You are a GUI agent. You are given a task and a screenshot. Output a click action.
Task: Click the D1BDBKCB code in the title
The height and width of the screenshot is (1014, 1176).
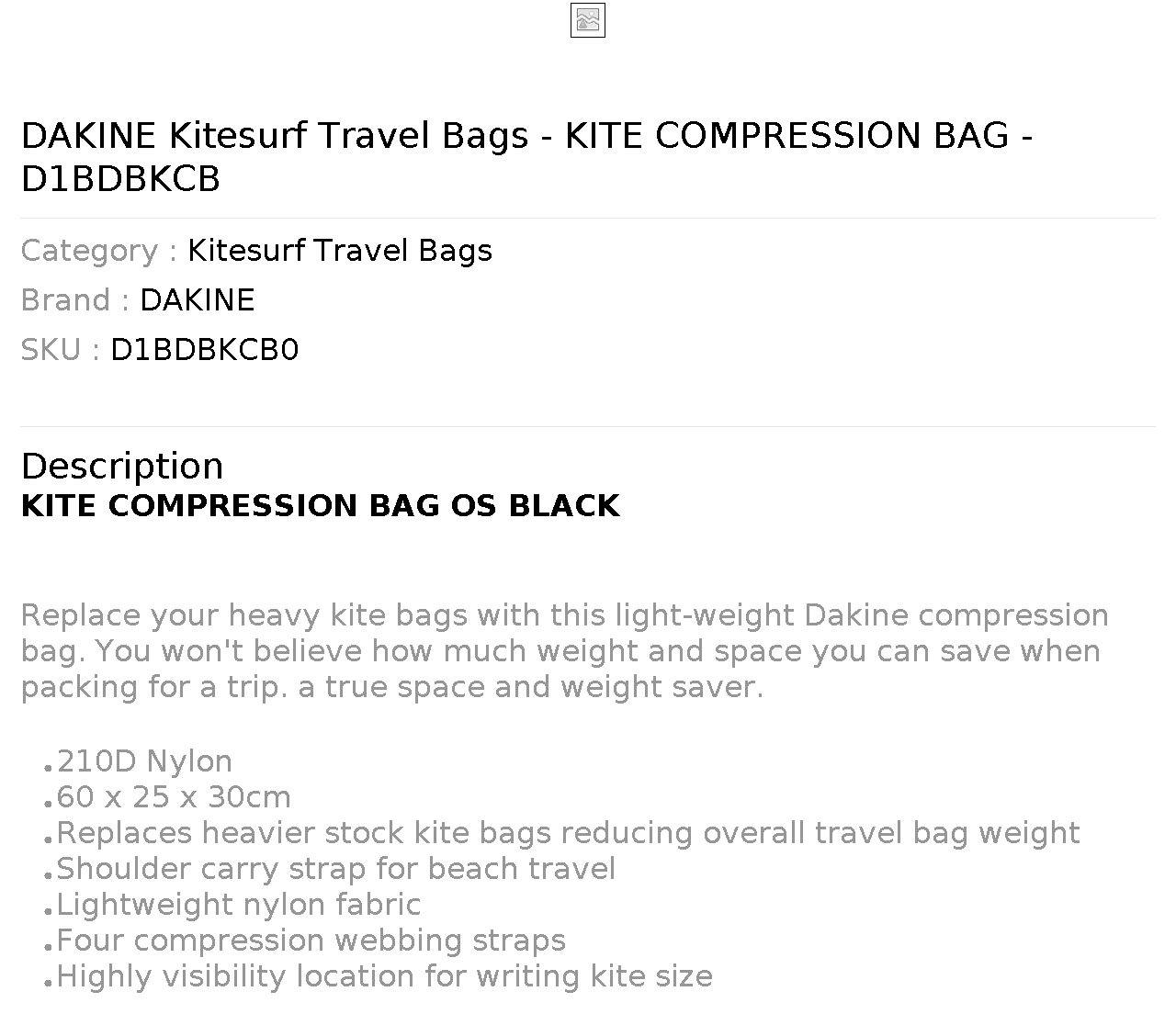tap(120, 179)
